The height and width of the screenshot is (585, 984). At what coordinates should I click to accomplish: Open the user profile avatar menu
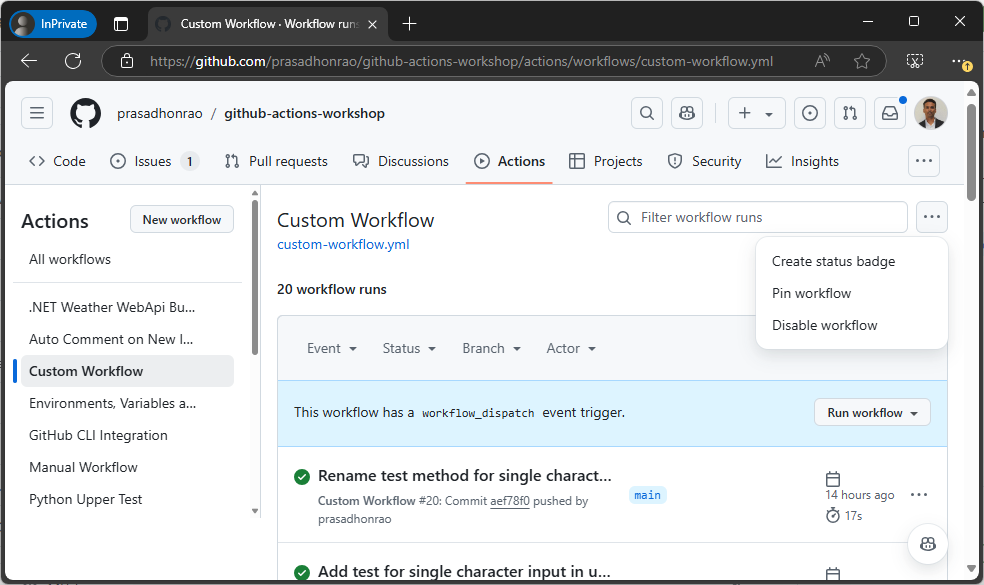931,113
